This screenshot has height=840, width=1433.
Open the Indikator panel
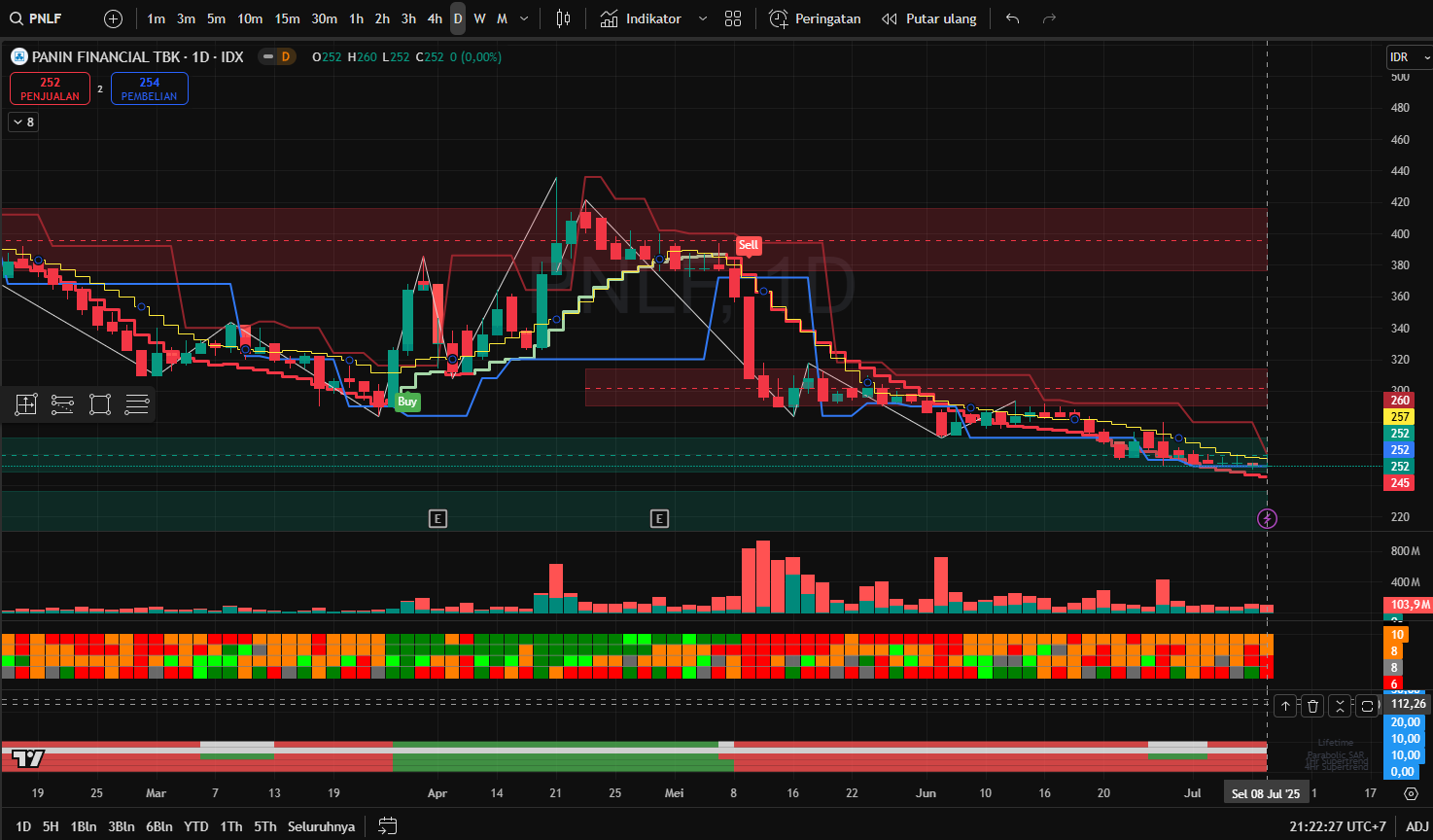click(641, 18)
